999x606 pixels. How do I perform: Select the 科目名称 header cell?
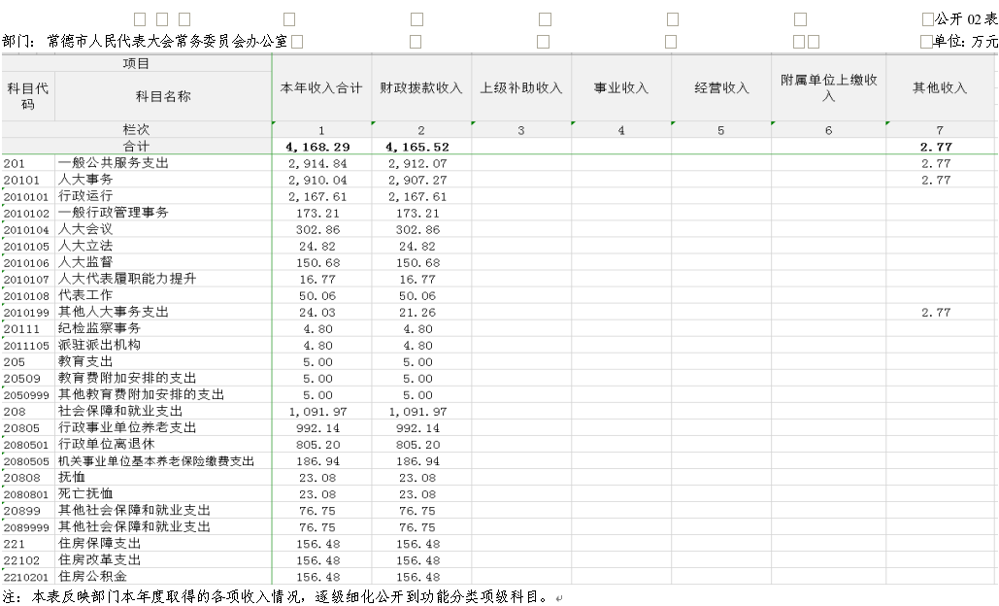click(x=163, y=96)
